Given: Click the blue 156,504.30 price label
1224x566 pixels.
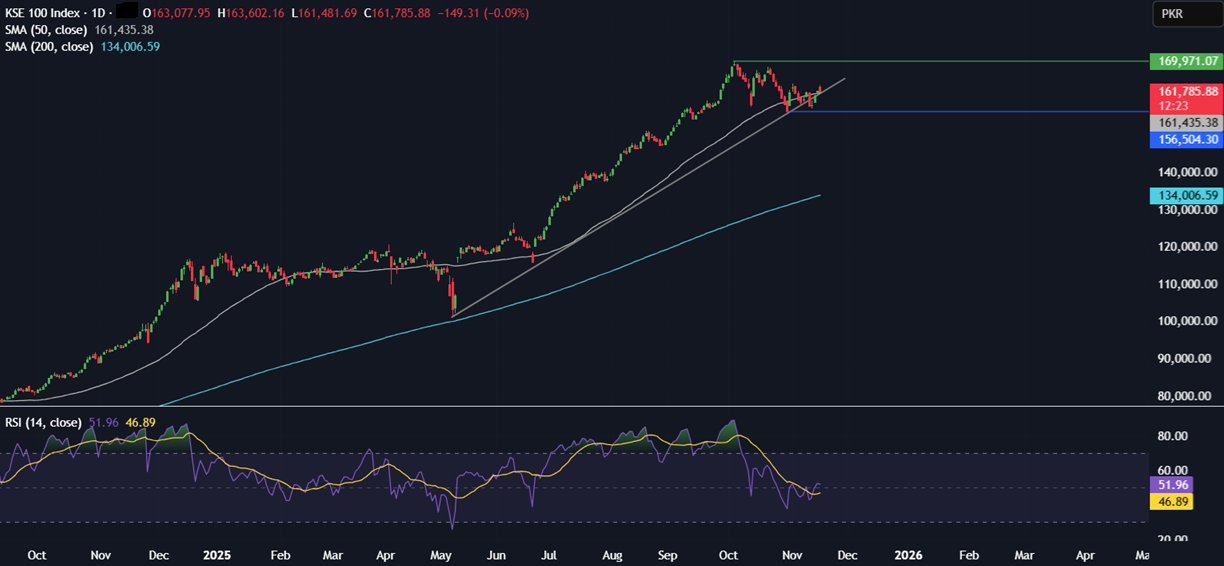Looking at the screenshot, I should pos(1188,140).
